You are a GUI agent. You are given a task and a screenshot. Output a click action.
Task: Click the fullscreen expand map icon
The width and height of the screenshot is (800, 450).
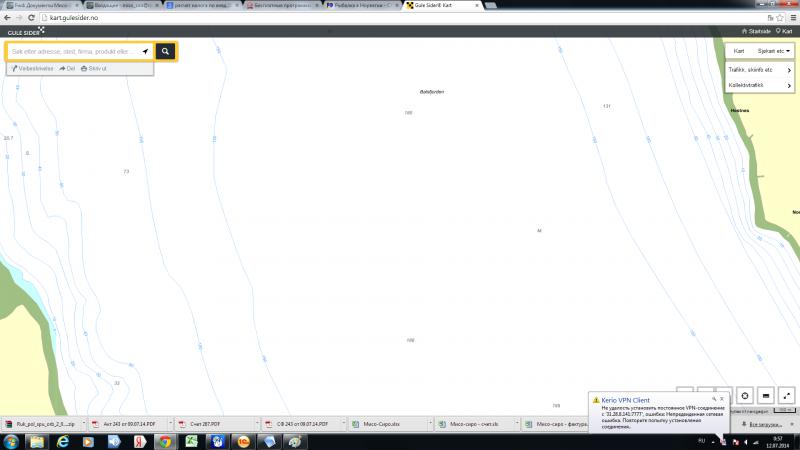point(786,396)
